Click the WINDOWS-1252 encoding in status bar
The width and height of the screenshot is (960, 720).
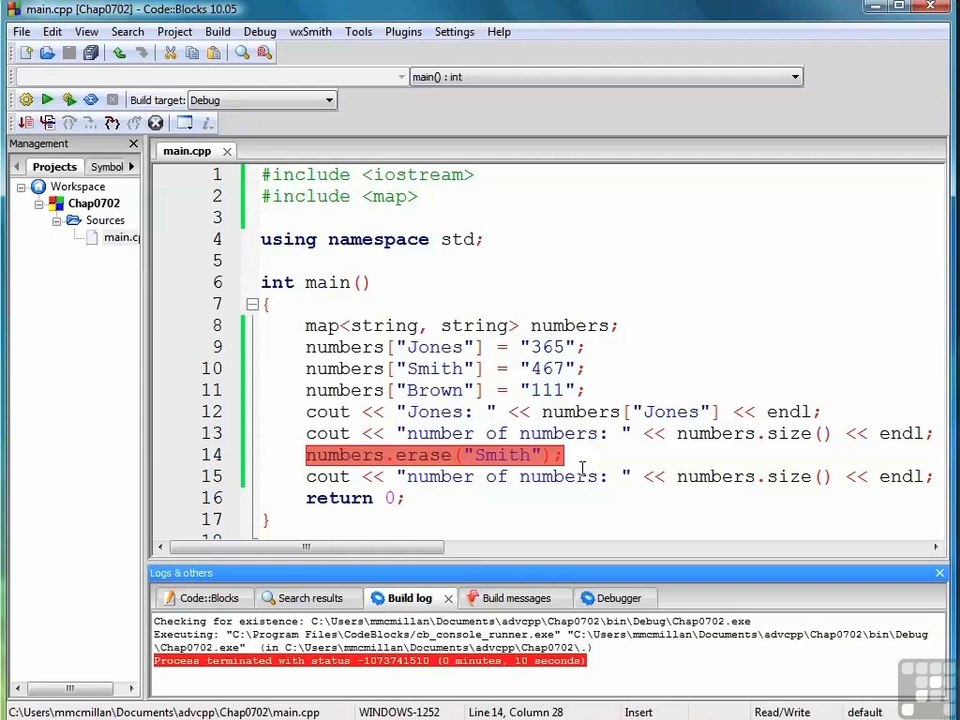tap(399, 713)
